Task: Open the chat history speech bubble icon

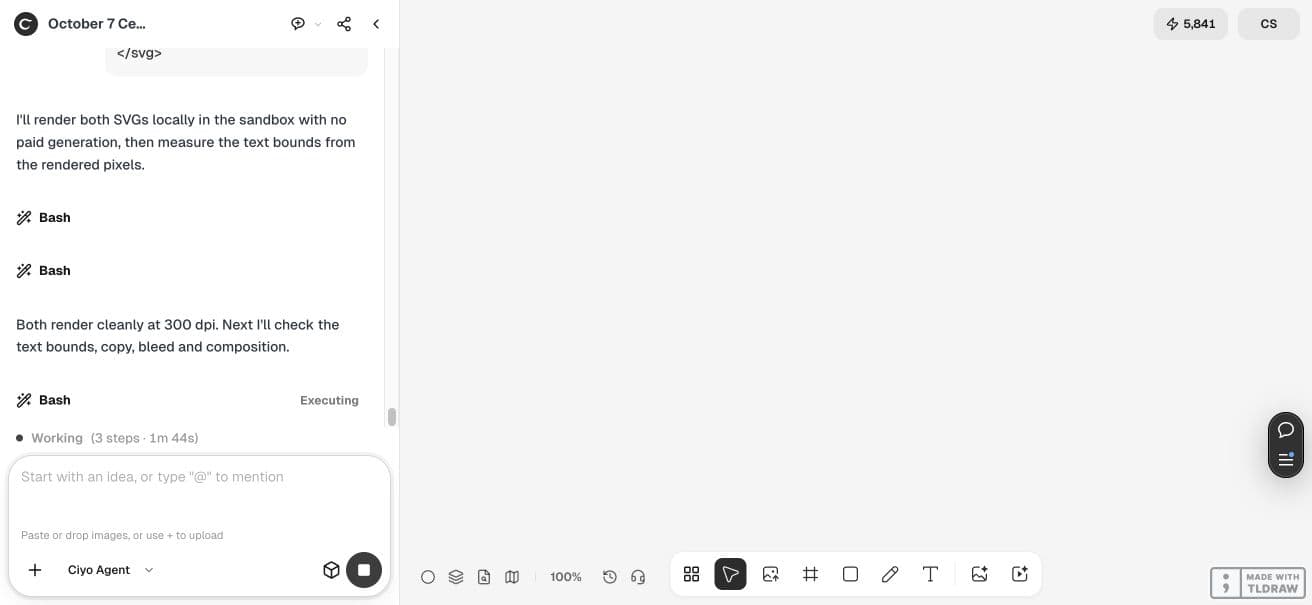Action: pos(298,23)
